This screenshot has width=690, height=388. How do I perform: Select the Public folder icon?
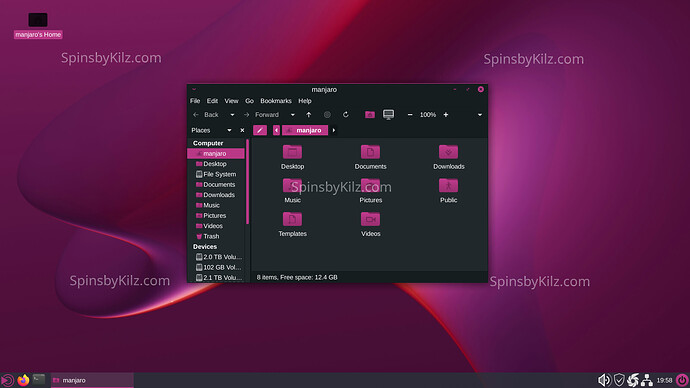pos(448,186)
